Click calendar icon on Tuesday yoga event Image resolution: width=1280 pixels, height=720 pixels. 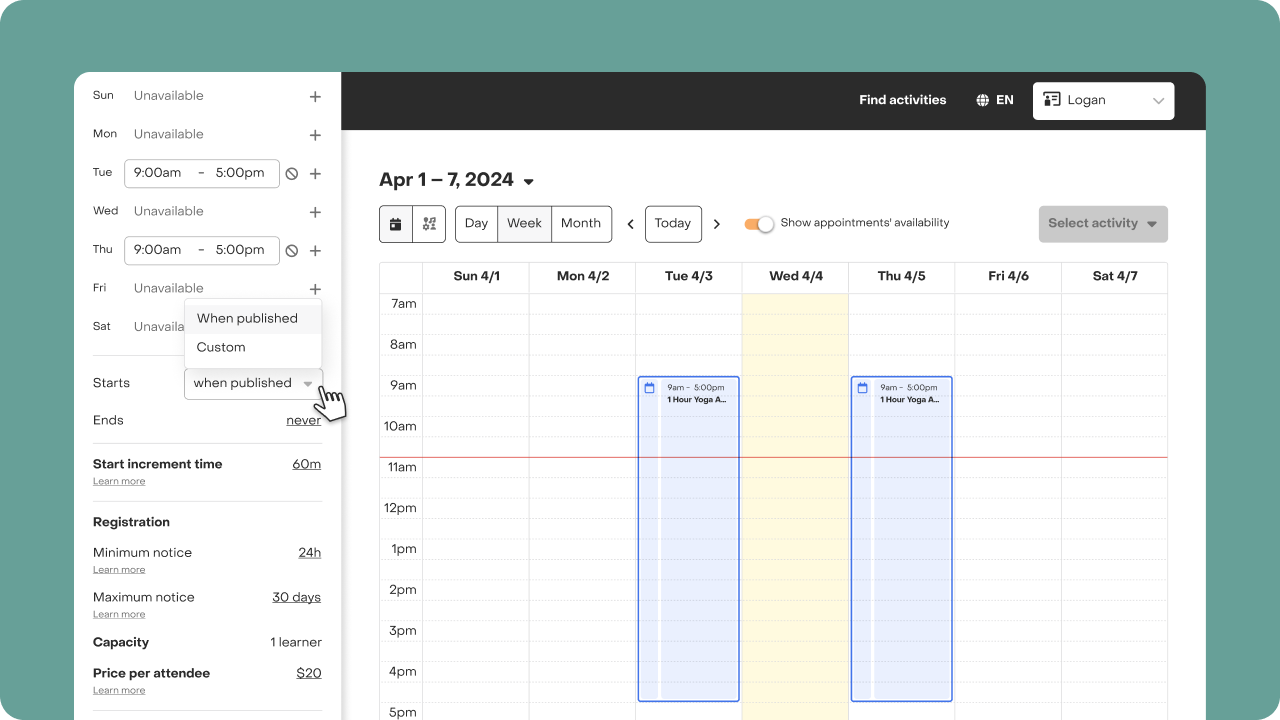click(649, 388)
